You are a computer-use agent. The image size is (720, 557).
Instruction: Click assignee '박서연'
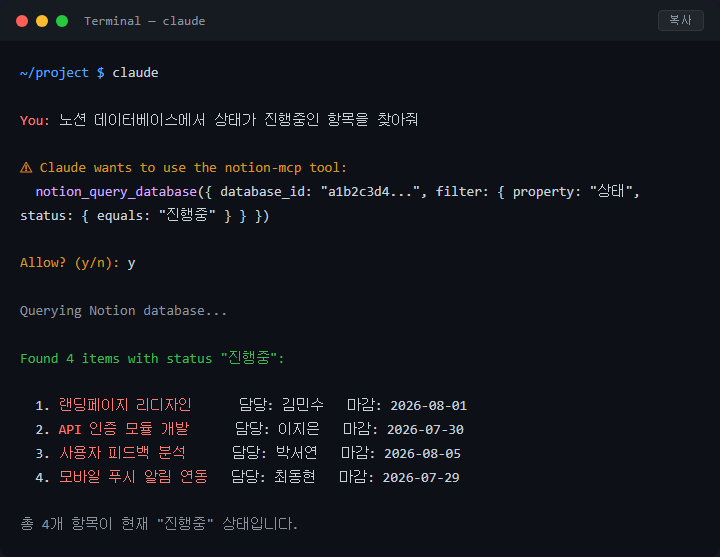(x=297, y=453)
